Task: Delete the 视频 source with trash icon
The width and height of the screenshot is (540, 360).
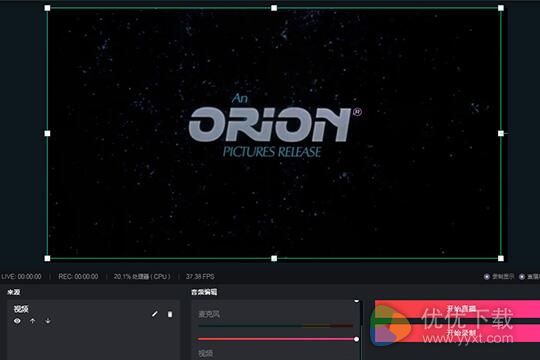Action: [170, 314]
